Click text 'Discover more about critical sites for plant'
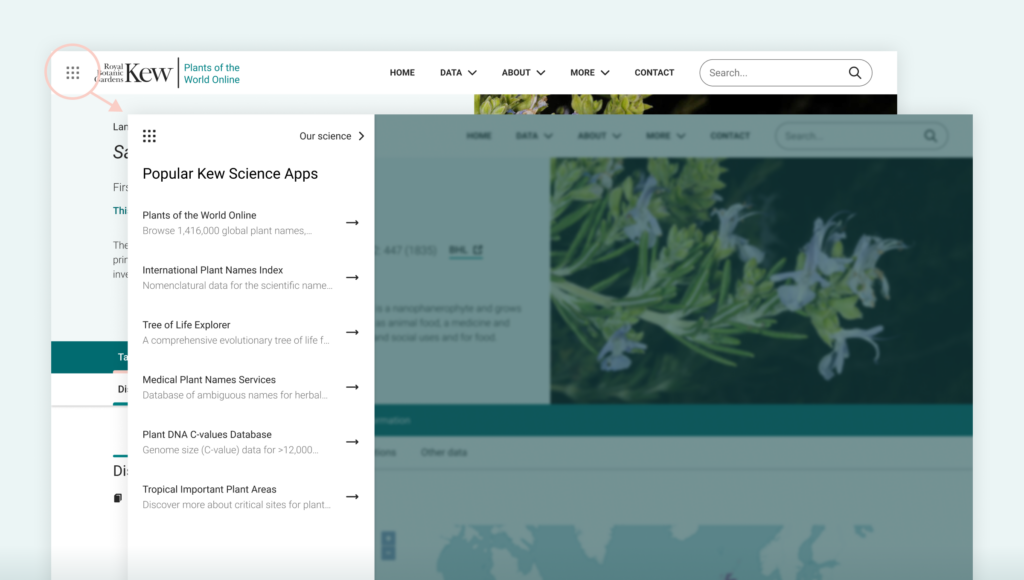 tap(236, 505)
